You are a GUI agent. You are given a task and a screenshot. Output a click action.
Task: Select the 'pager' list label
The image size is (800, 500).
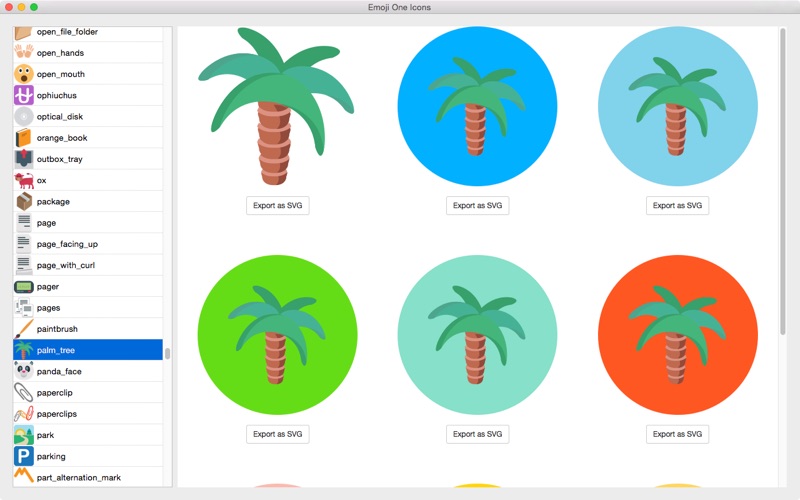click(x=48, y=287)
